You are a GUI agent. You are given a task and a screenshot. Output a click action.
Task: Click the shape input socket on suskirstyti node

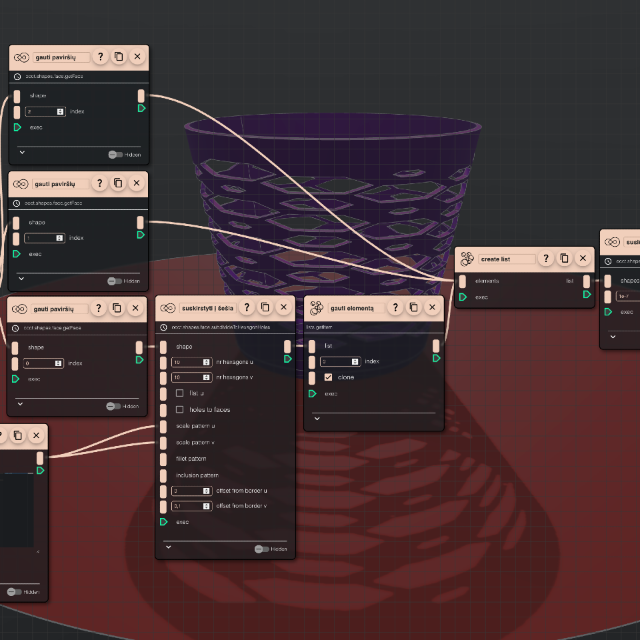[163, 347]
